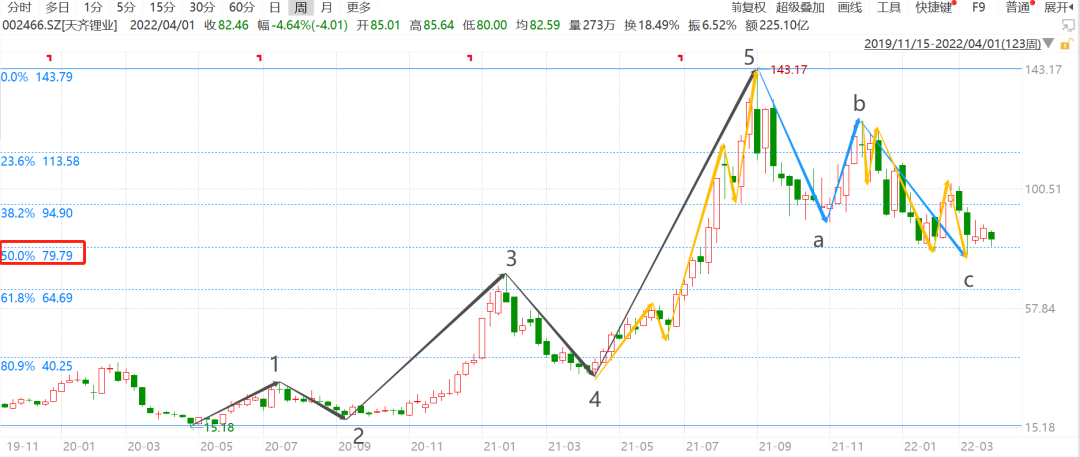Open the 工具 tools menu
Image resolution: width=1080 pixels, height=457 pixels.
point(888,7)
